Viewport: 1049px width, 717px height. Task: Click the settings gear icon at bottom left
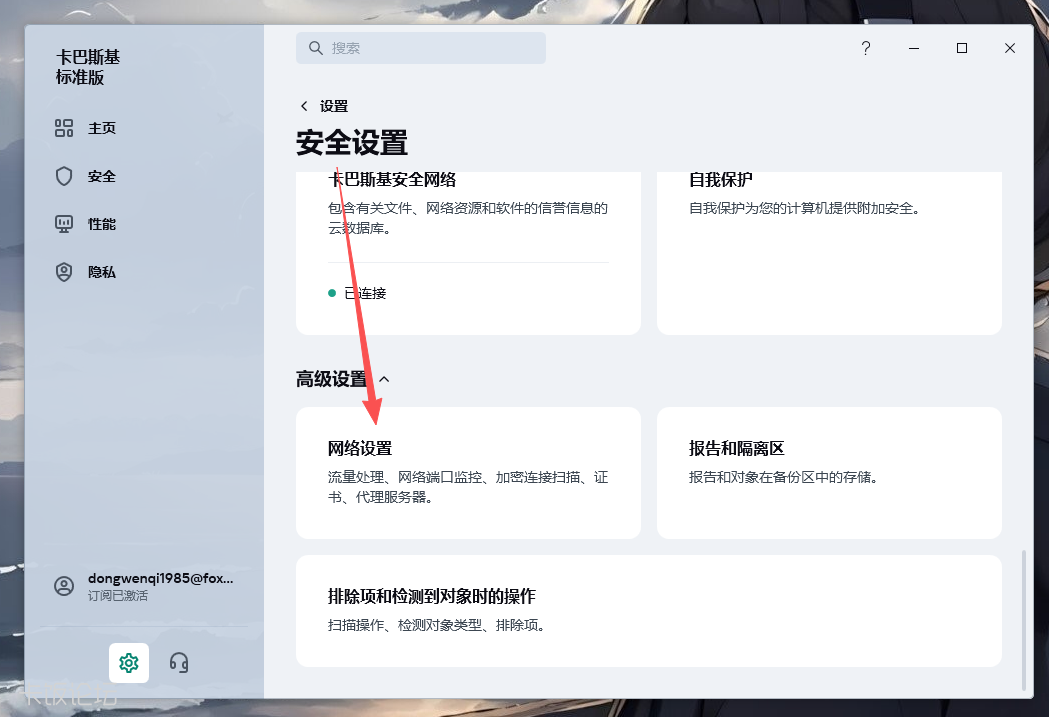pos(128,662)
